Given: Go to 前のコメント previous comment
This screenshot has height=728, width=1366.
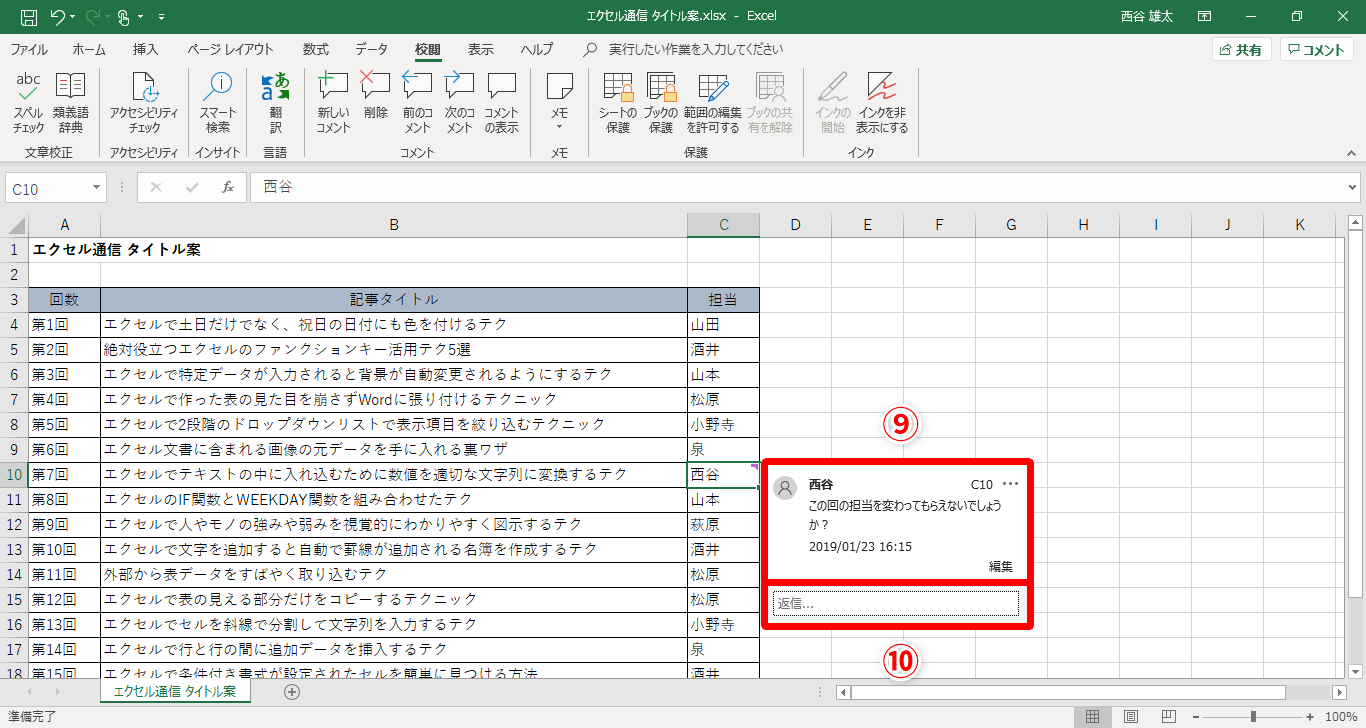Looking at the screenshot, I should coord(417,103).
